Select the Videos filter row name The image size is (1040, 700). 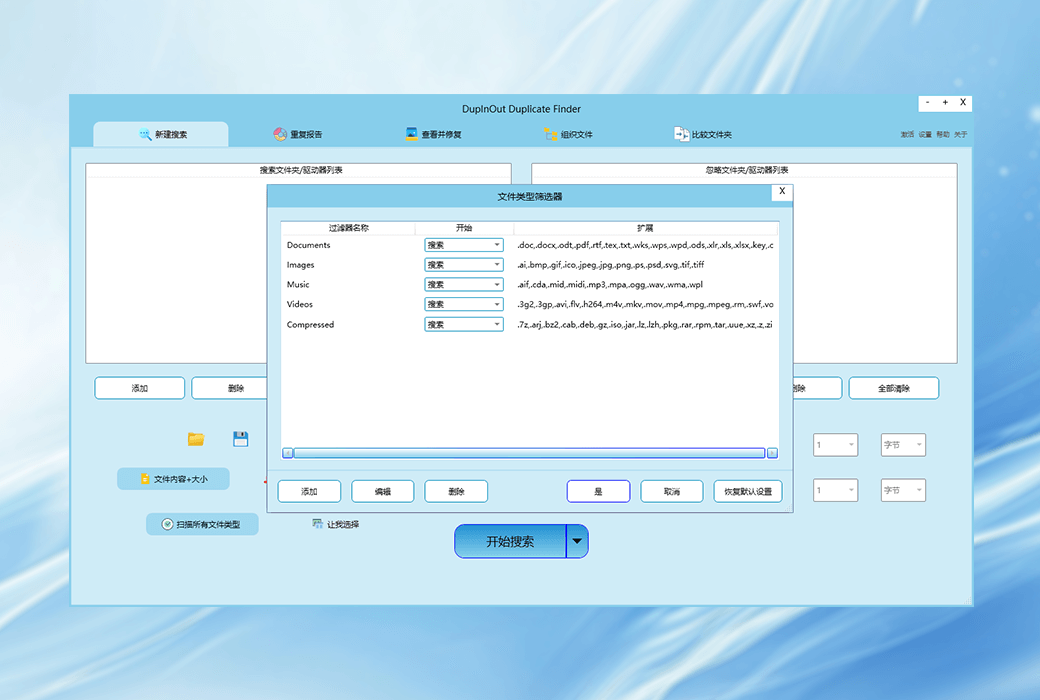[x=300, y=305]
